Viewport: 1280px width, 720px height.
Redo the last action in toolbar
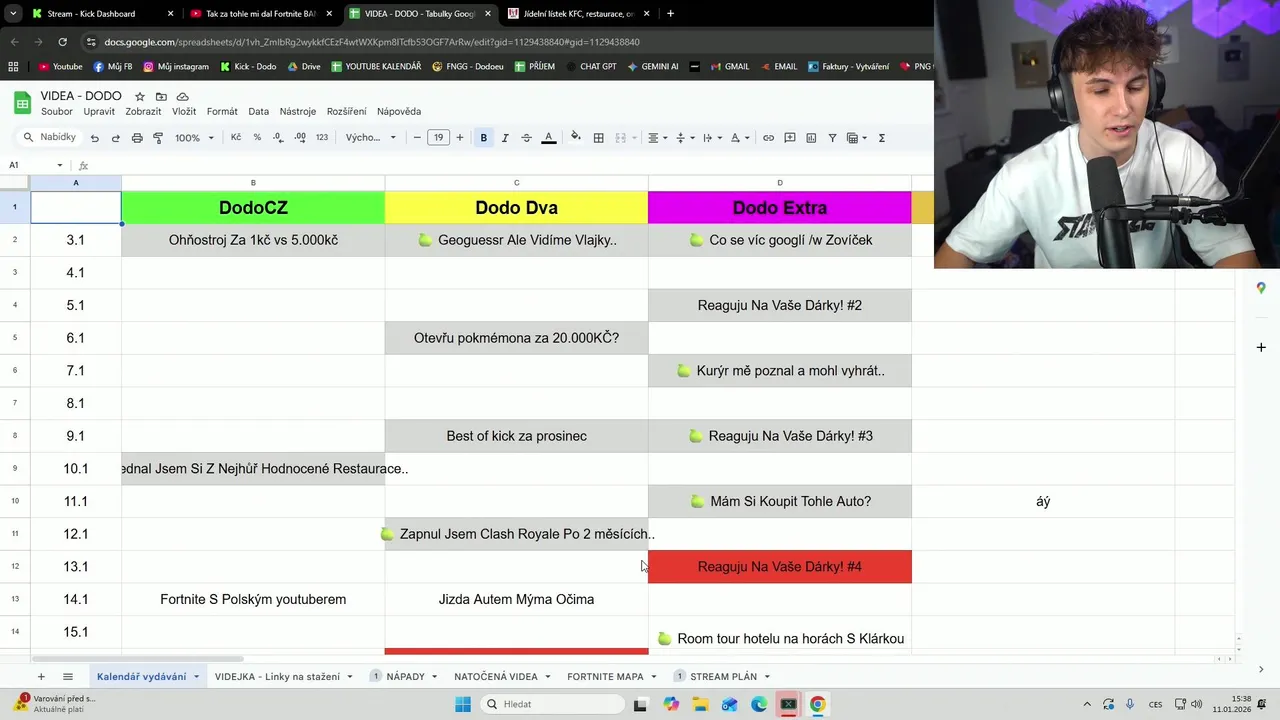[115, 138]
